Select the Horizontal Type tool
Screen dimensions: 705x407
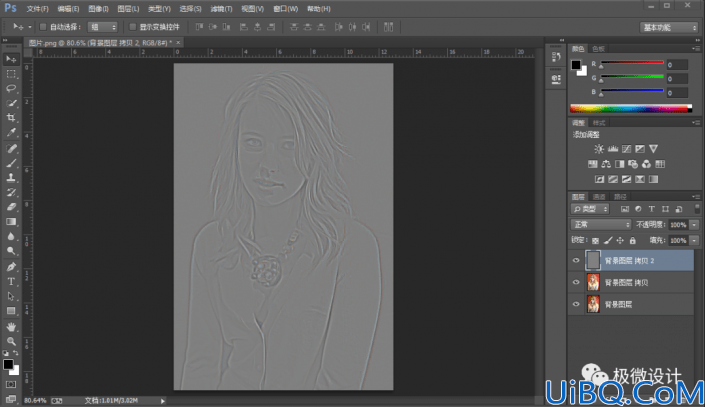(x=11, y=282)
